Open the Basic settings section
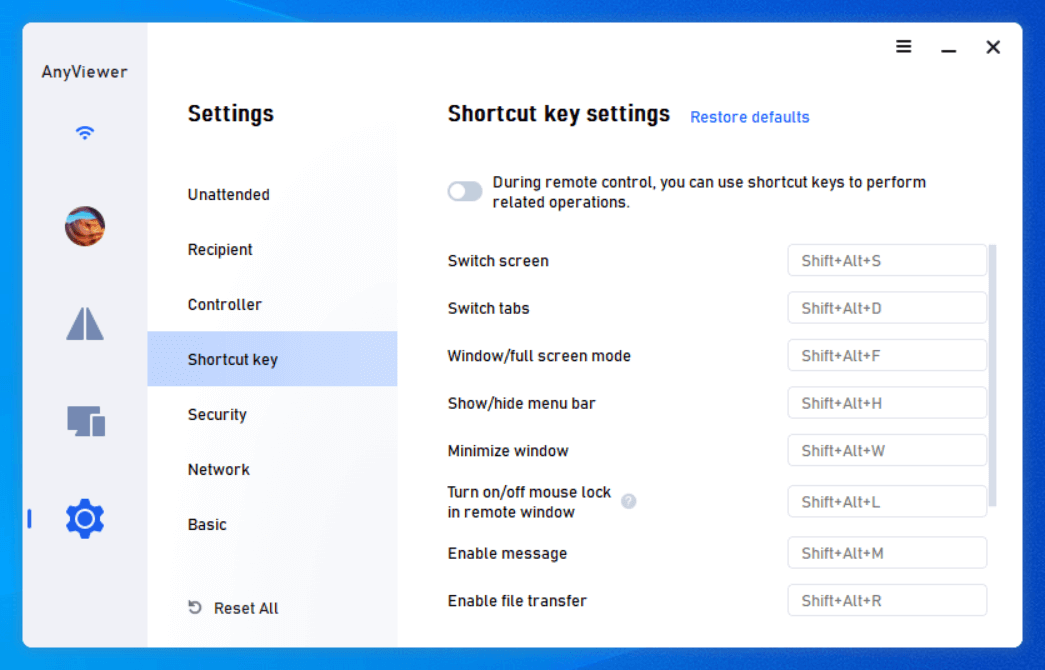 coord(208,525)
